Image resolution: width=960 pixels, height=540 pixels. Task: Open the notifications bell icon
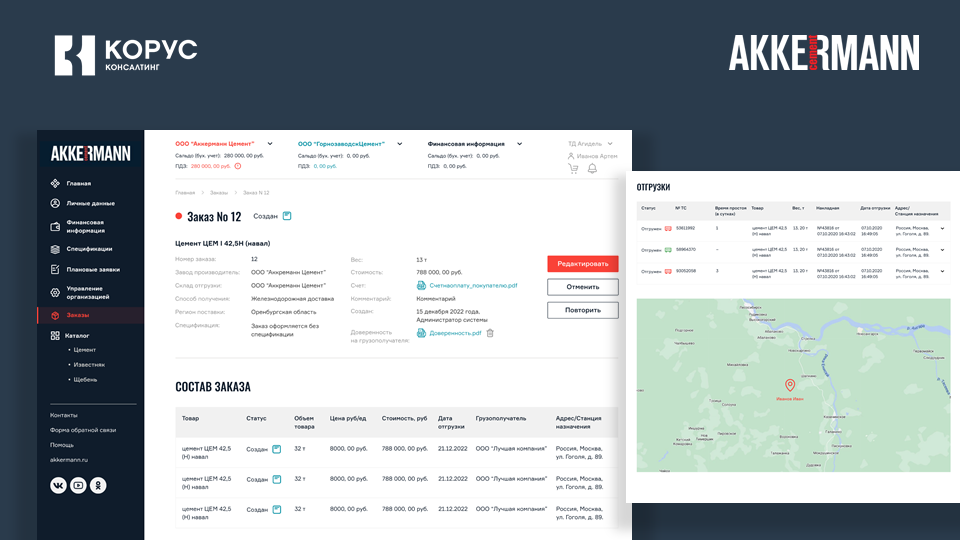point(592,168)
